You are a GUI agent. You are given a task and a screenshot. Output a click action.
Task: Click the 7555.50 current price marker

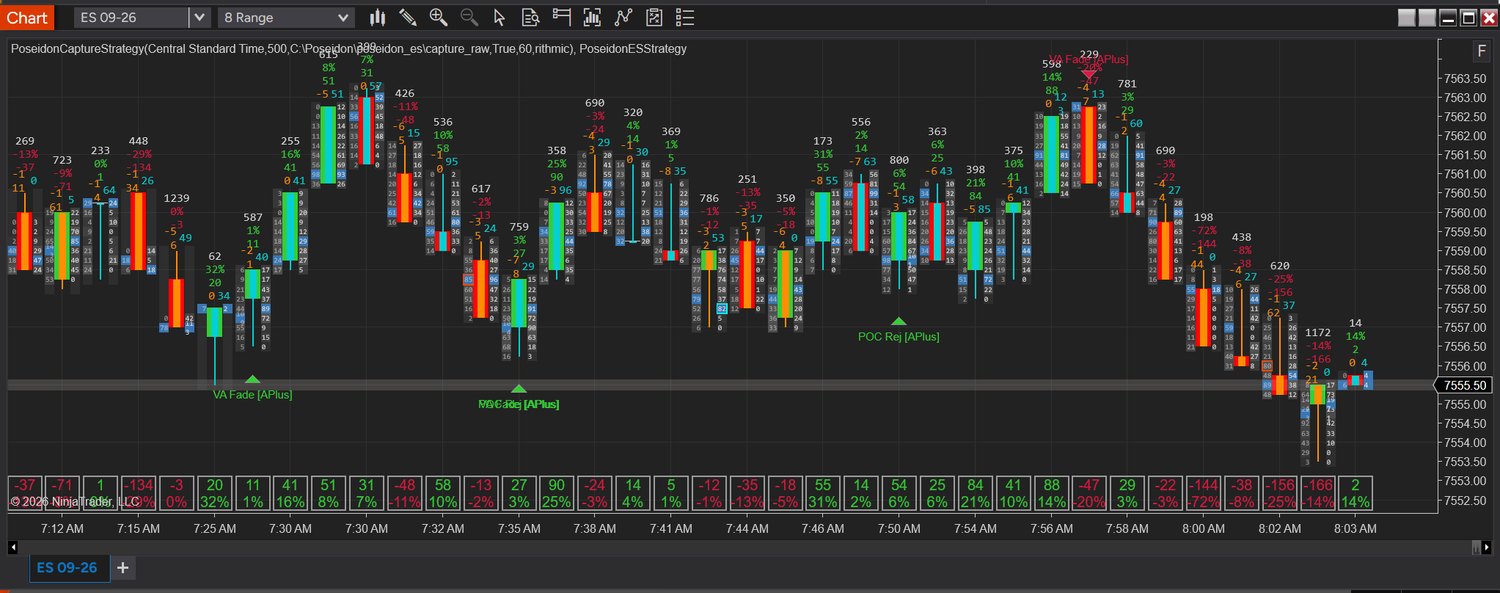point(1462,385)
